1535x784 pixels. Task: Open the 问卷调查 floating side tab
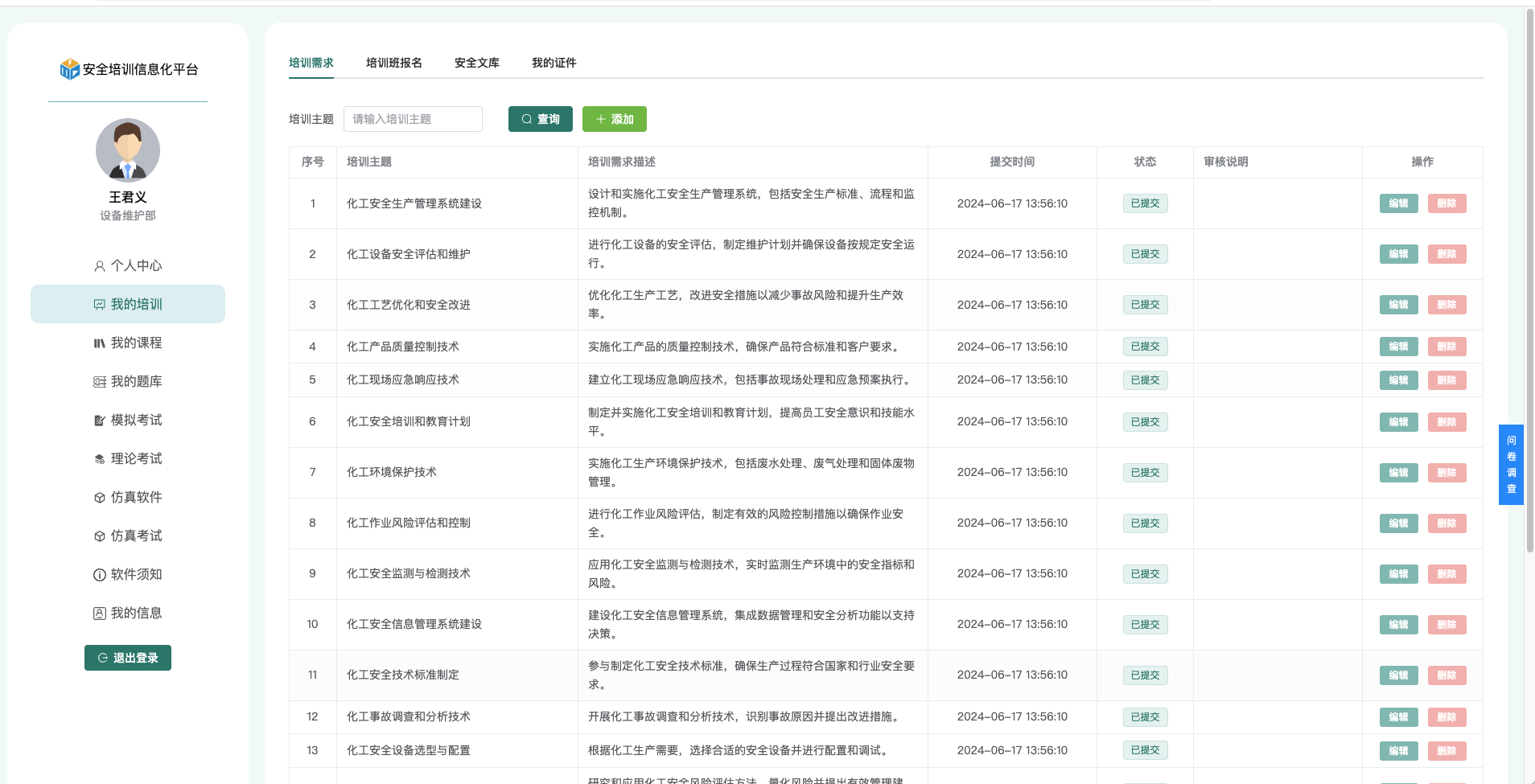1511,465
